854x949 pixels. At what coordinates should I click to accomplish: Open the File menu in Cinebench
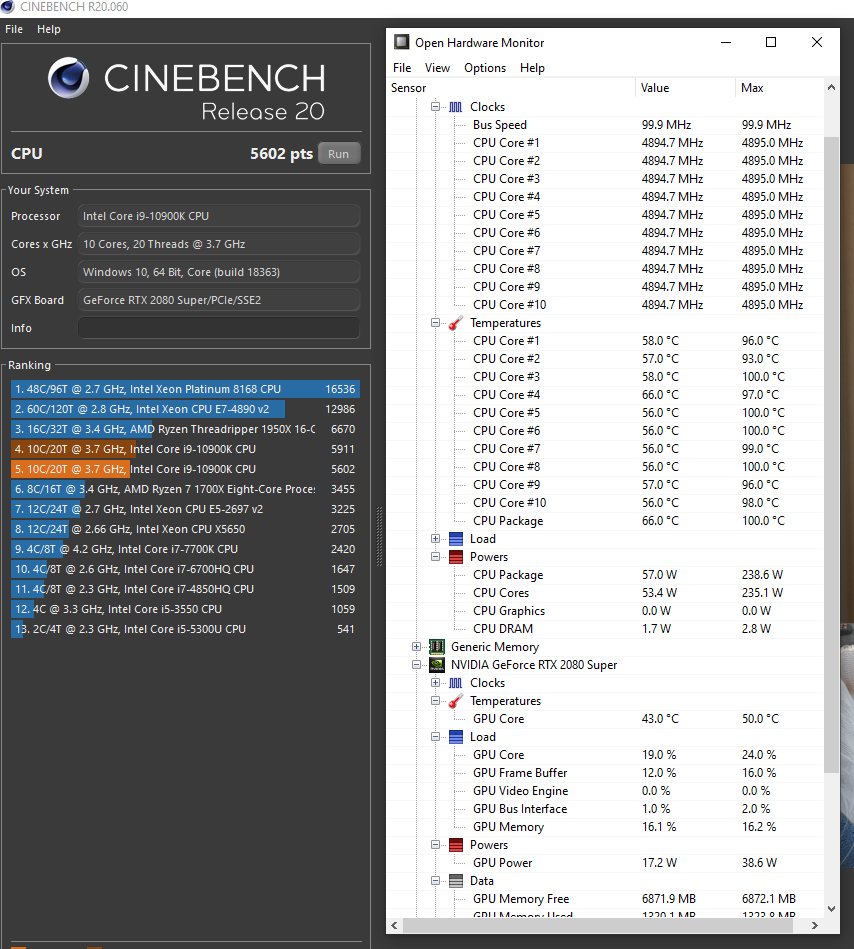click(x=14, y=29)
